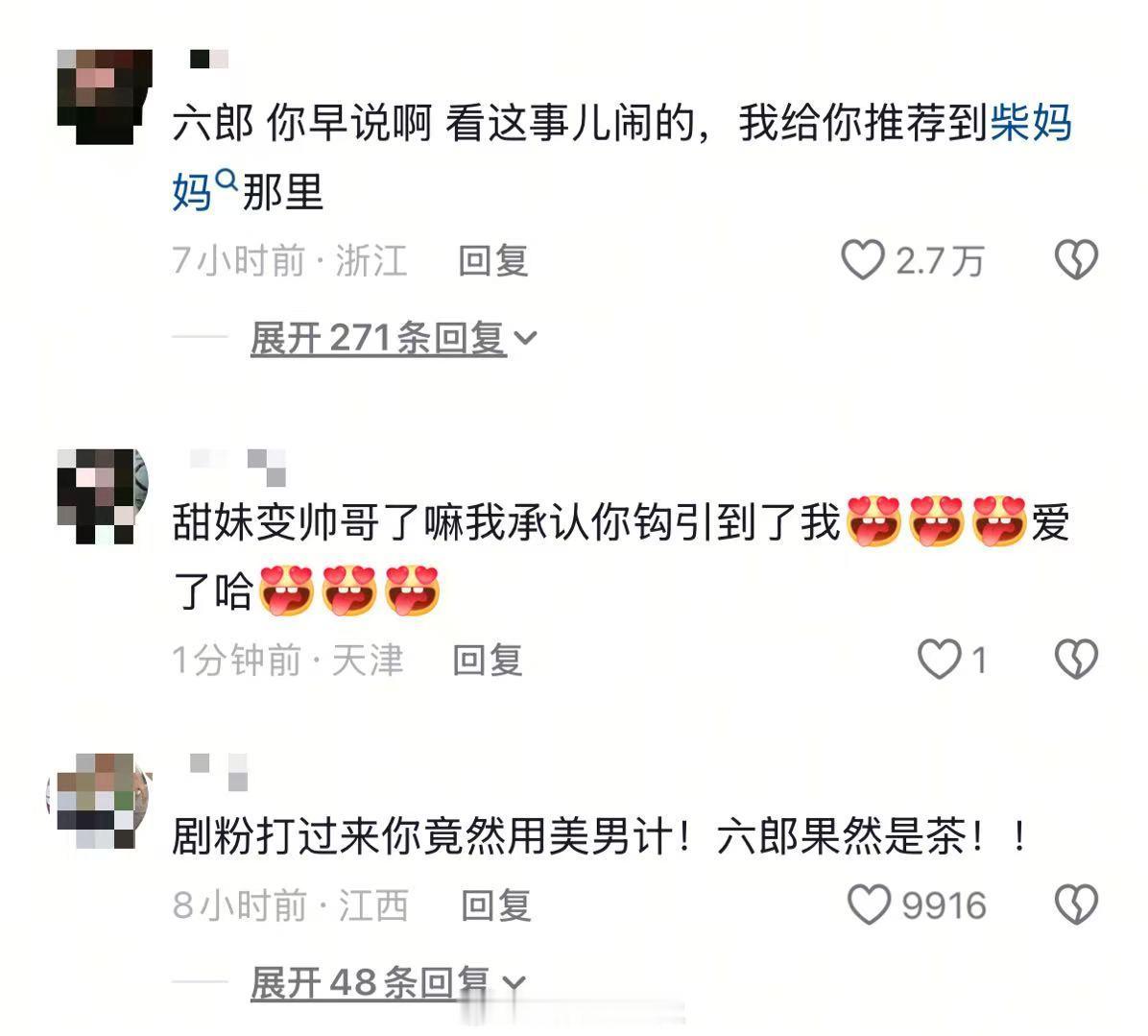The width and height of the screenshot is (1148, 1036).
Task: Tap broken heart on the Tianjin comment
Action: point(1076,659)
